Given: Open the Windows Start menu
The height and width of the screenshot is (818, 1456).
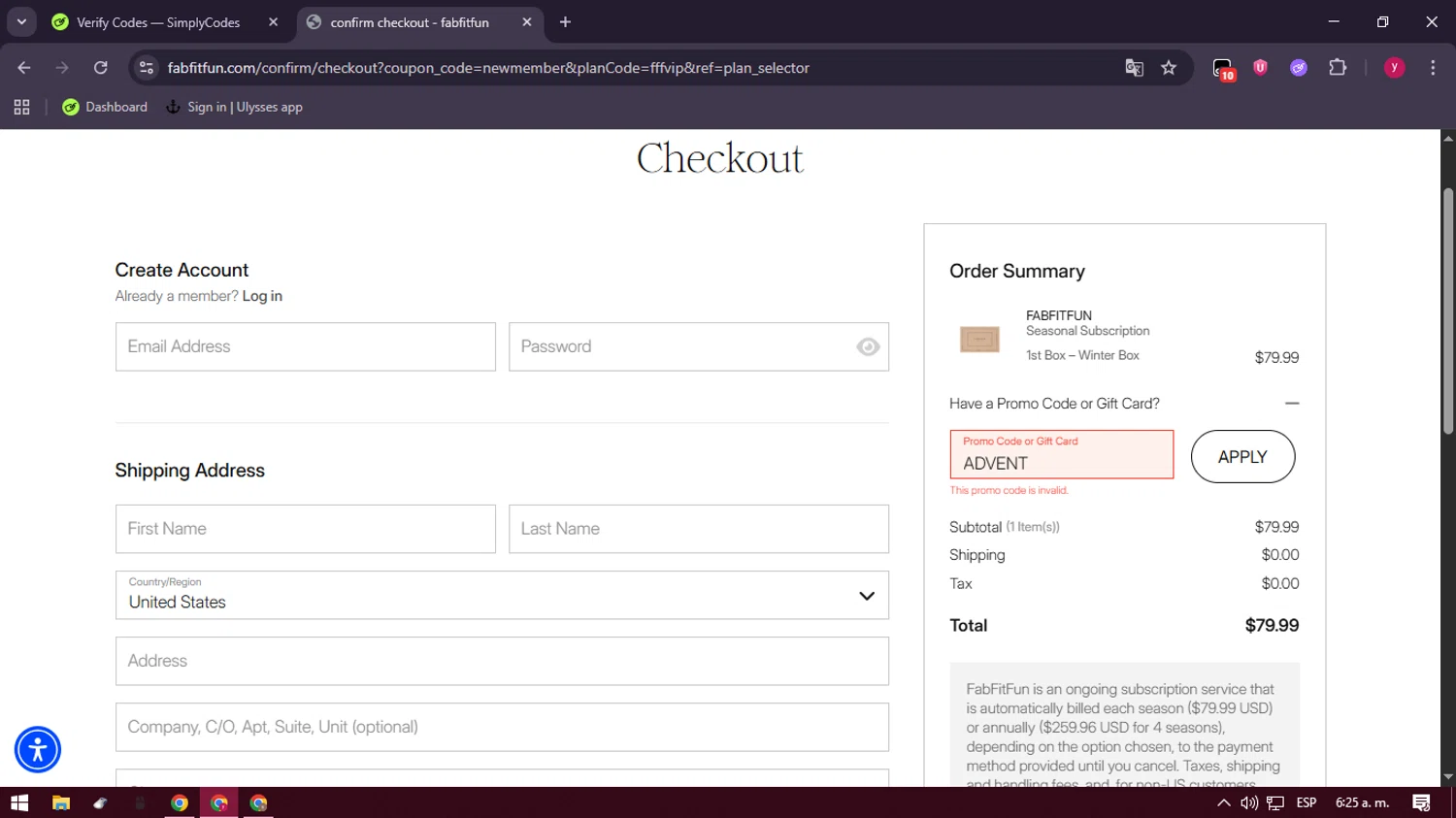Looking at the screenshot, I should pos(19,802).
